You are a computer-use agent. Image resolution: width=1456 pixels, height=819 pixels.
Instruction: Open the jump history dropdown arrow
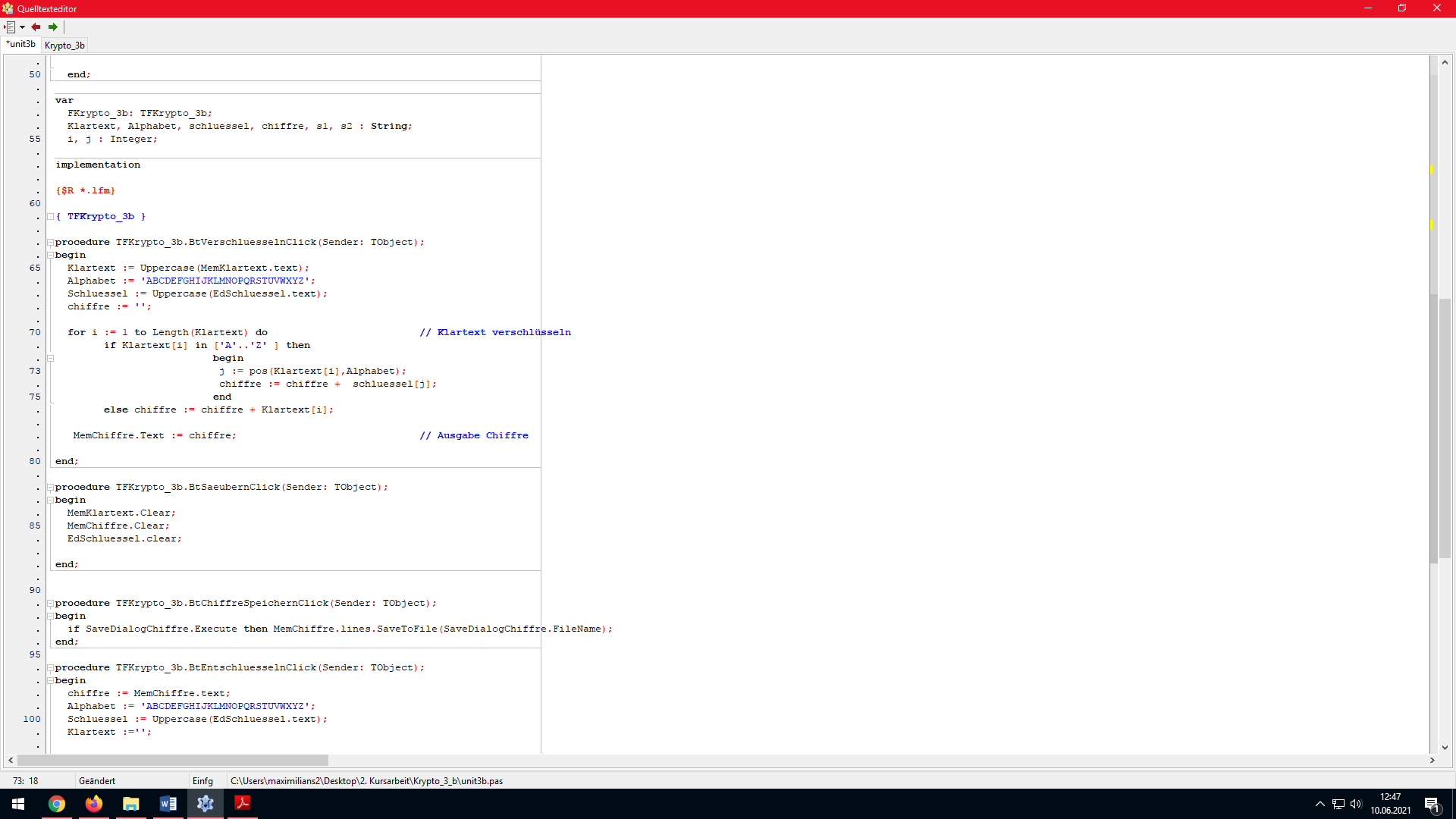pos(22,27)
